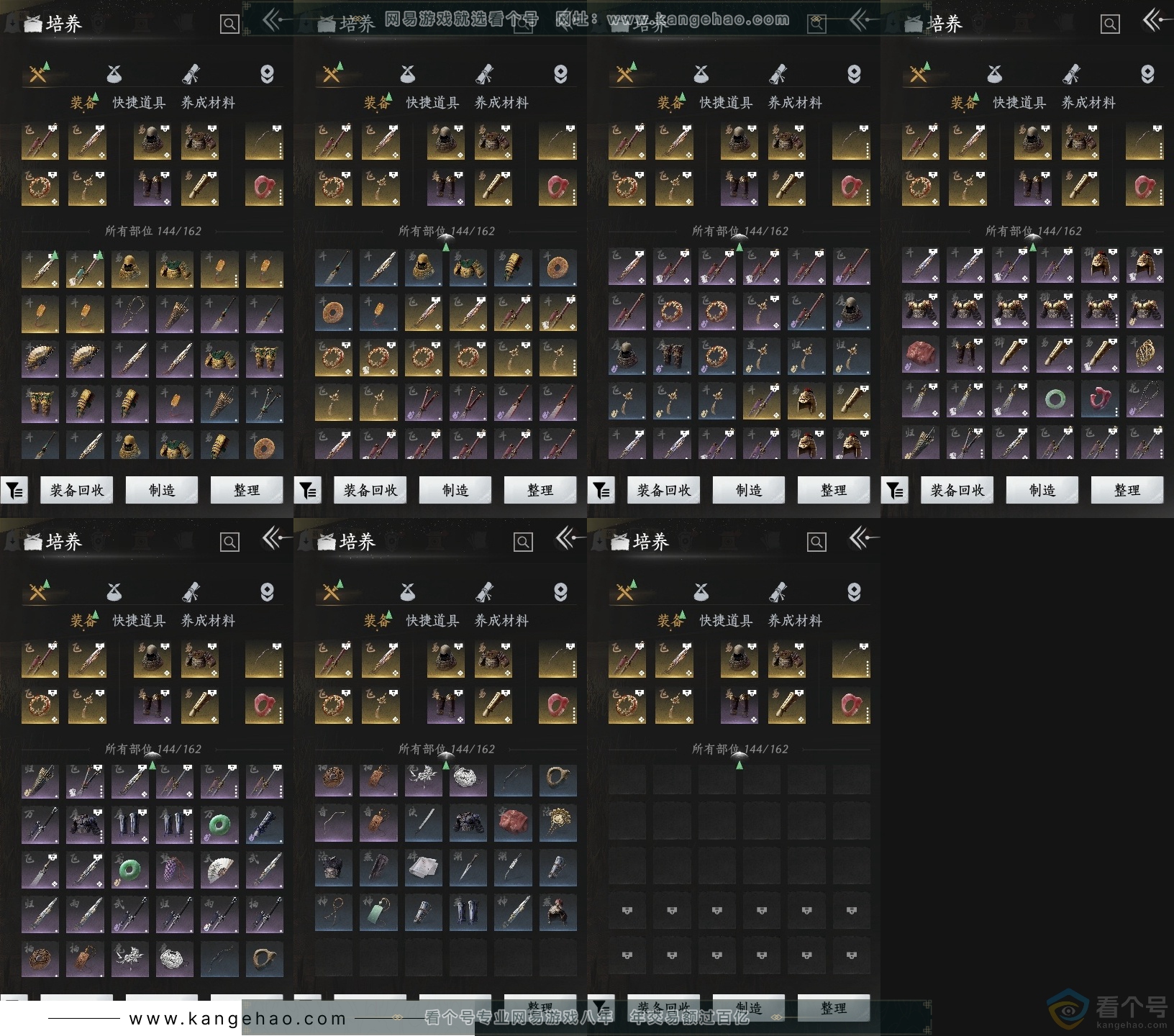Select mask category icon in bottom-right panel
Image resolution: width=1174 pixels, height=1036 pixels.
tap(854, 591)
